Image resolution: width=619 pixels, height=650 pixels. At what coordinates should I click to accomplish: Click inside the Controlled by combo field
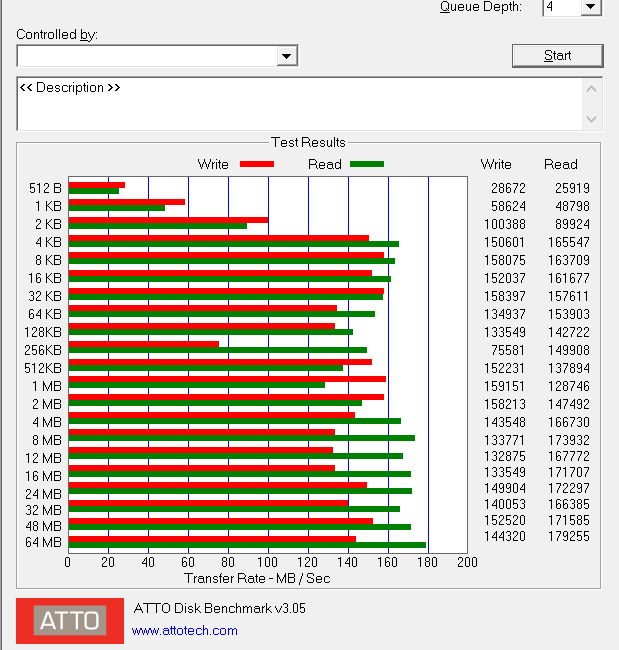point(146,56)
